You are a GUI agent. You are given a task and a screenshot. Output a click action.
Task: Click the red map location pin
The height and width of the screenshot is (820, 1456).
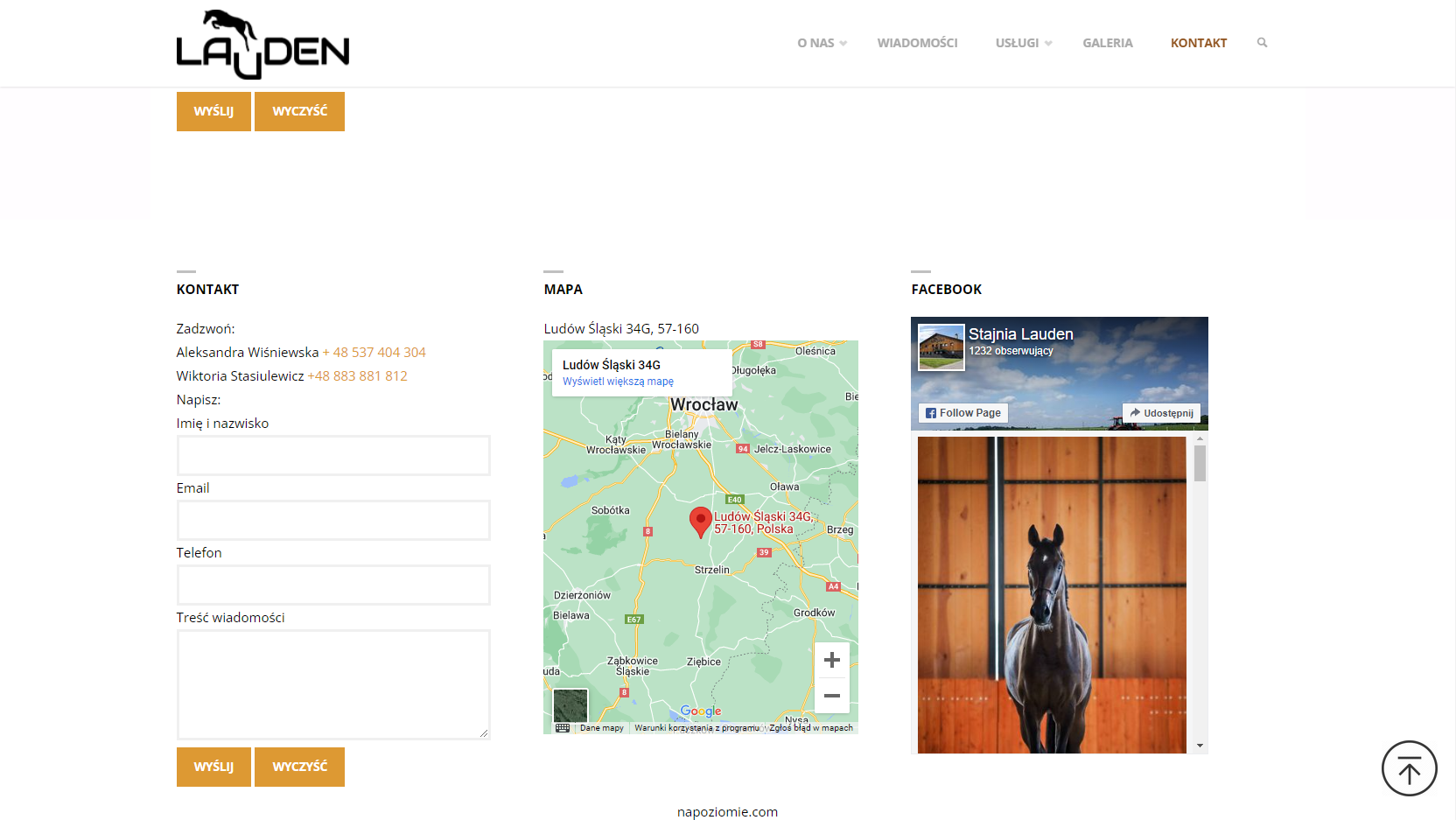click(700, 522)
